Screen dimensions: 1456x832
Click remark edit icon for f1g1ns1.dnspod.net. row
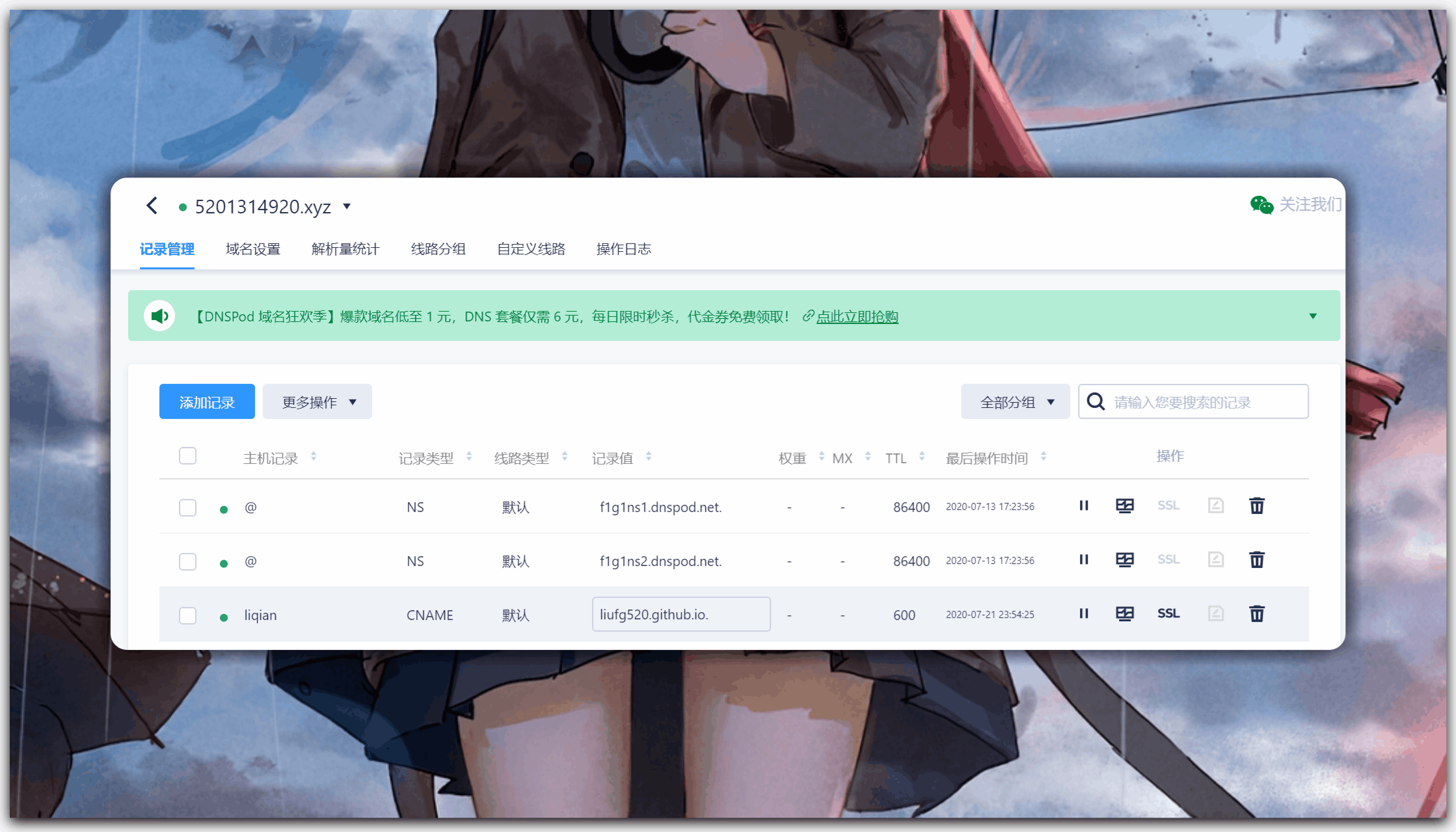(1216, 505)
